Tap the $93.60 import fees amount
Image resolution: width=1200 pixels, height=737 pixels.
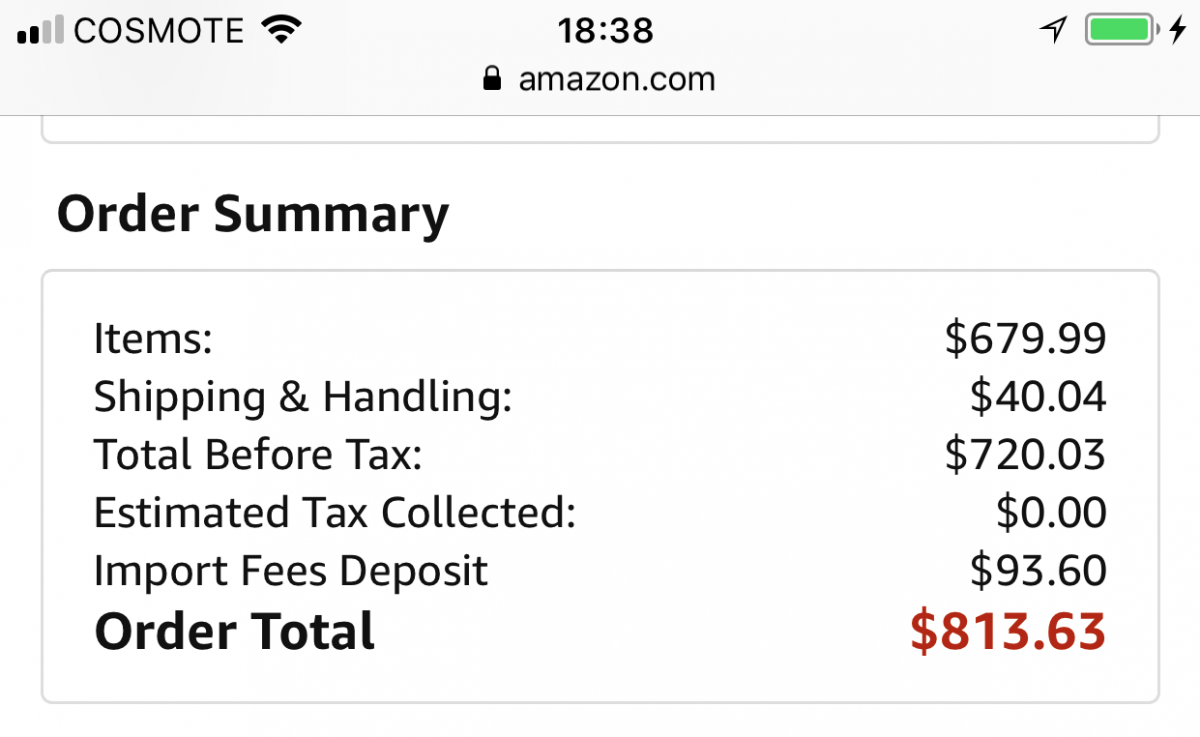click(1038, 571)
